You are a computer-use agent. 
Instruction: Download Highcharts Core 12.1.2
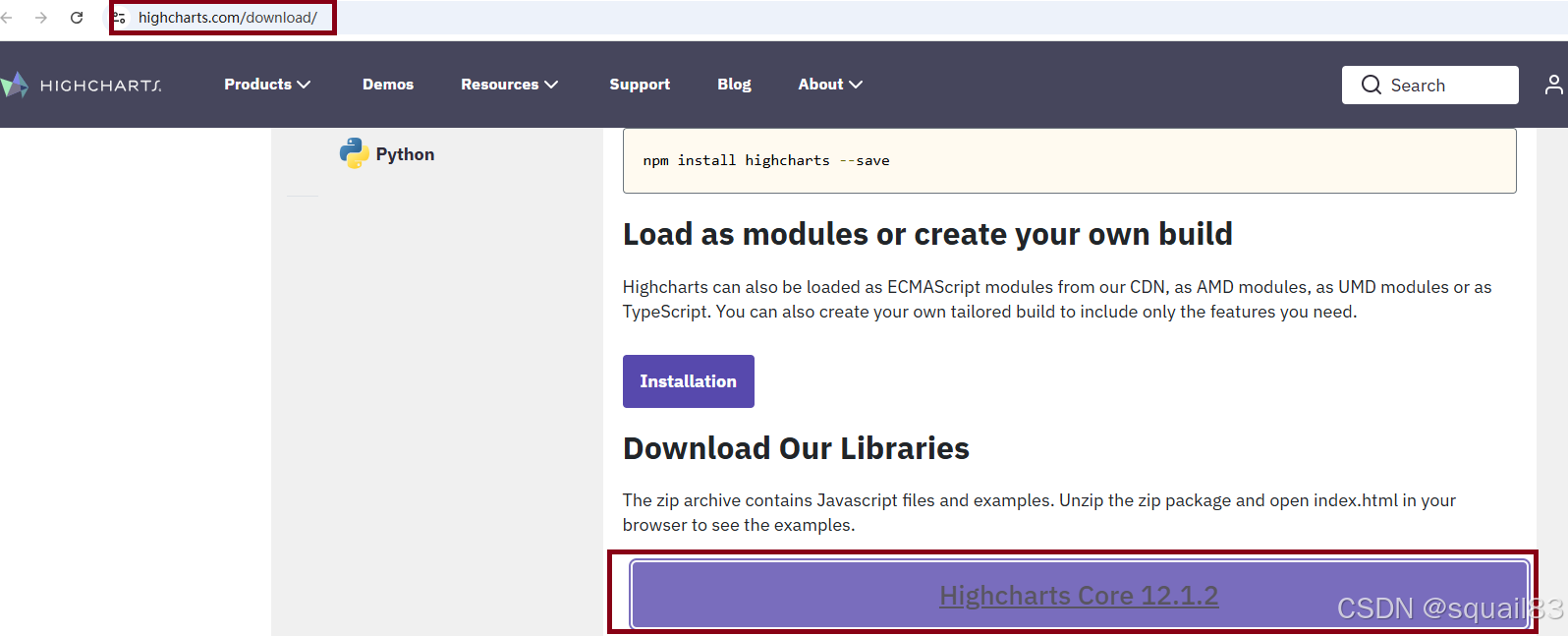click(1080, 595)
